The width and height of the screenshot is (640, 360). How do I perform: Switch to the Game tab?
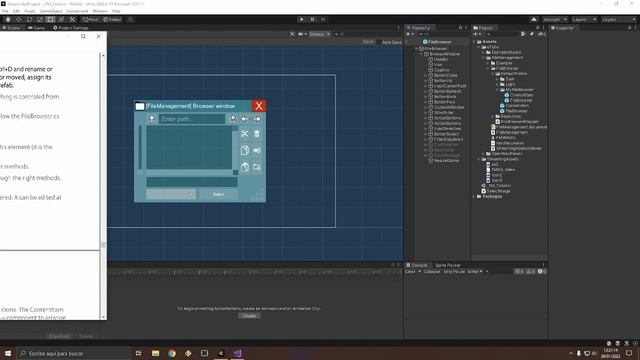point(37,28)
